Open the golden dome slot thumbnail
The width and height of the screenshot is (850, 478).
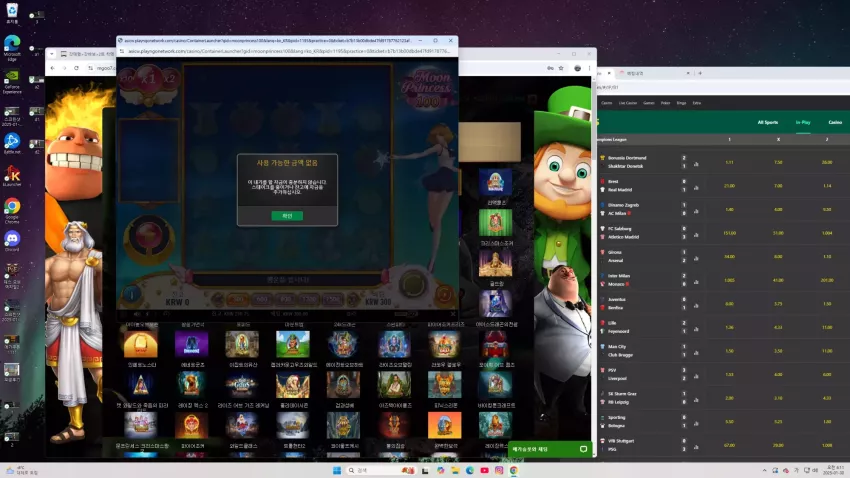coord(140,344)
